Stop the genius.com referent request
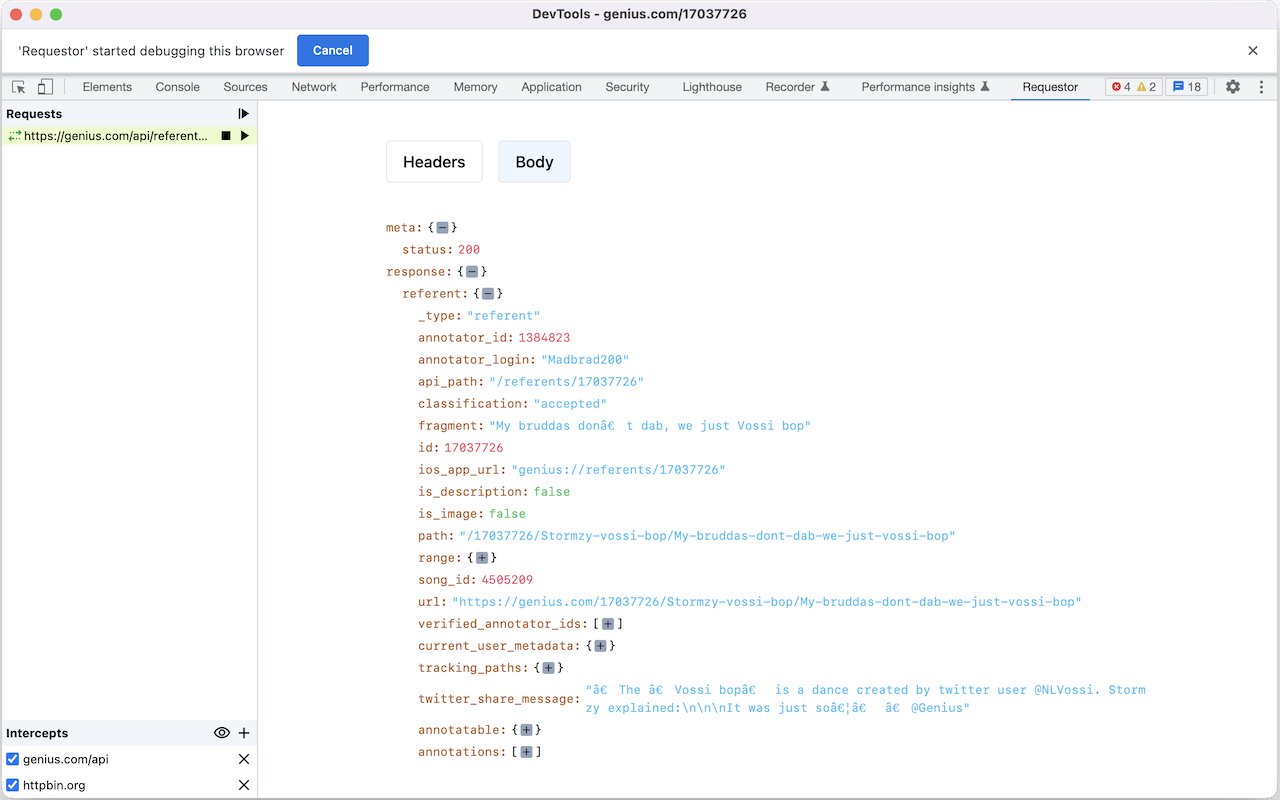 pos(226,136)
